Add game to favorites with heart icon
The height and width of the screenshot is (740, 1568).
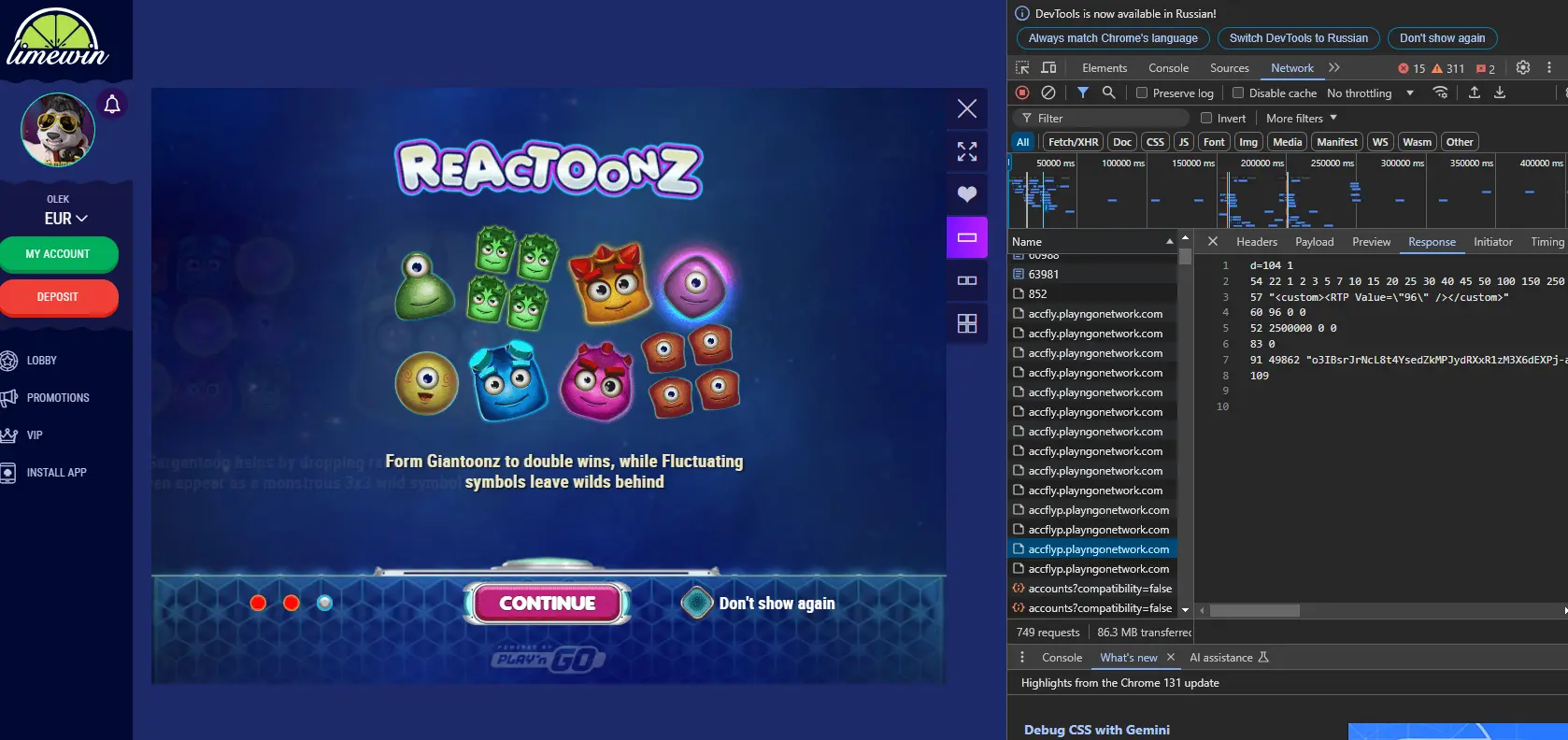[x=967, y=194]
